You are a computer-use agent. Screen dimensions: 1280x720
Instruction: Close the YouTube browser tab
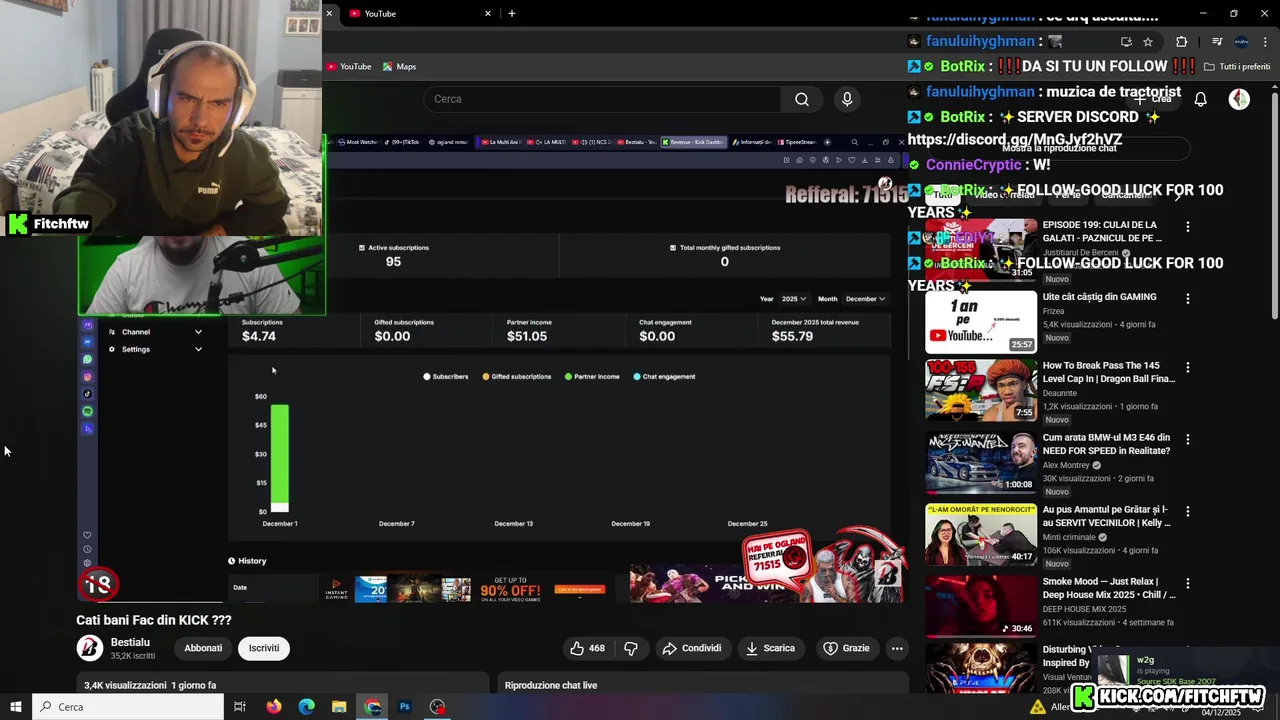click(488, 14)
